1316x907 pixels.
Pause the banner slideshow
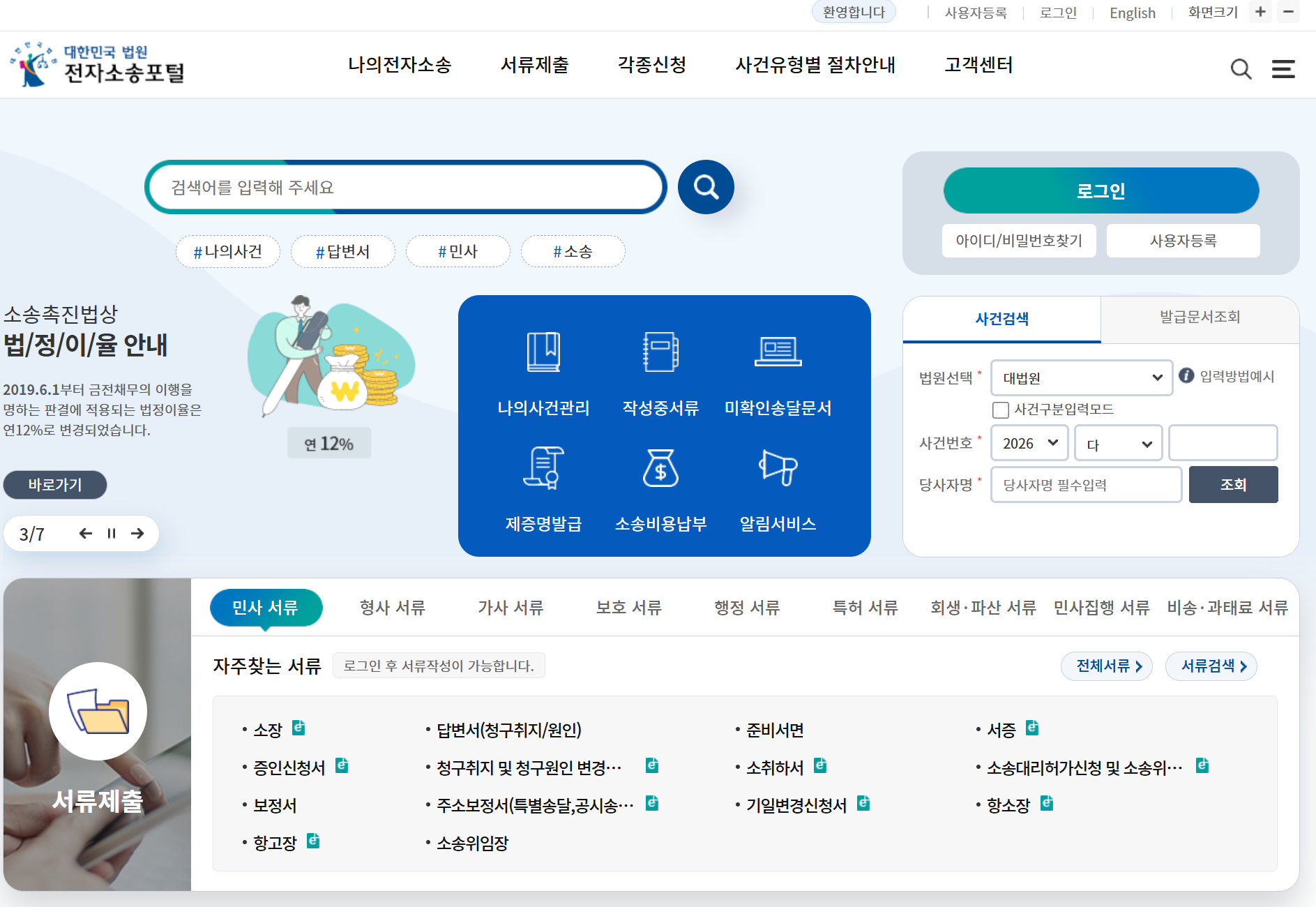[111, 533]
